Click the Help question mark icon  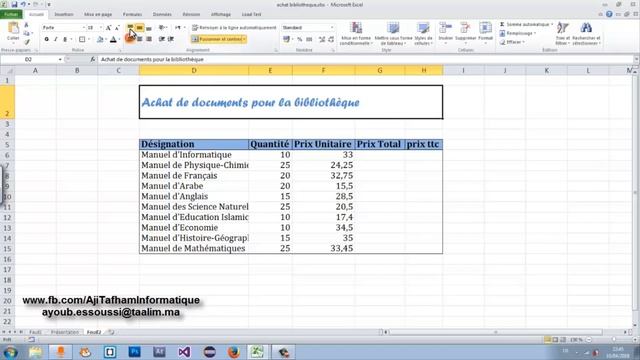(x=609, y=14)
